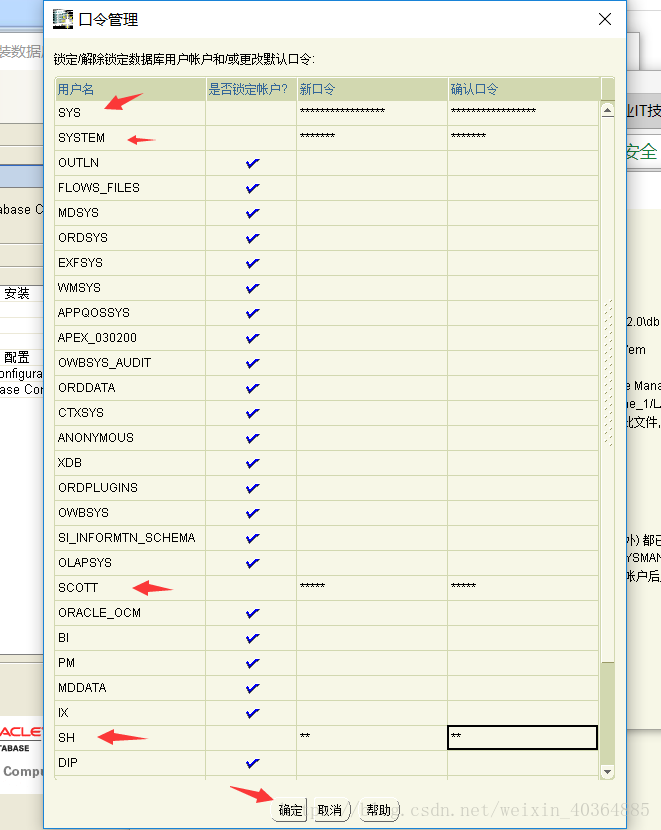Select the OUTLN username cell
Screen dimensions: 661x830
130,163
